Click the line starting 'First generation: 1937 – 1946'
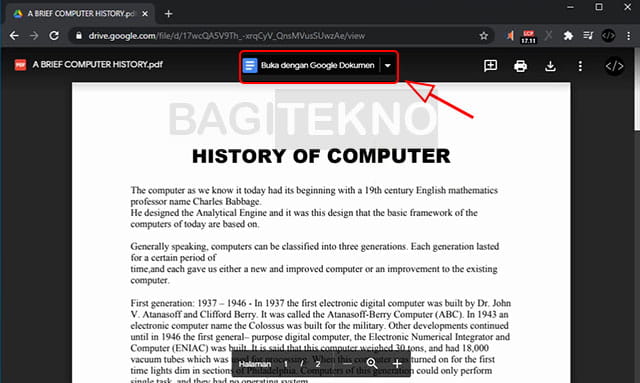The height and width of the screenshot is (383, 640). 320,303
